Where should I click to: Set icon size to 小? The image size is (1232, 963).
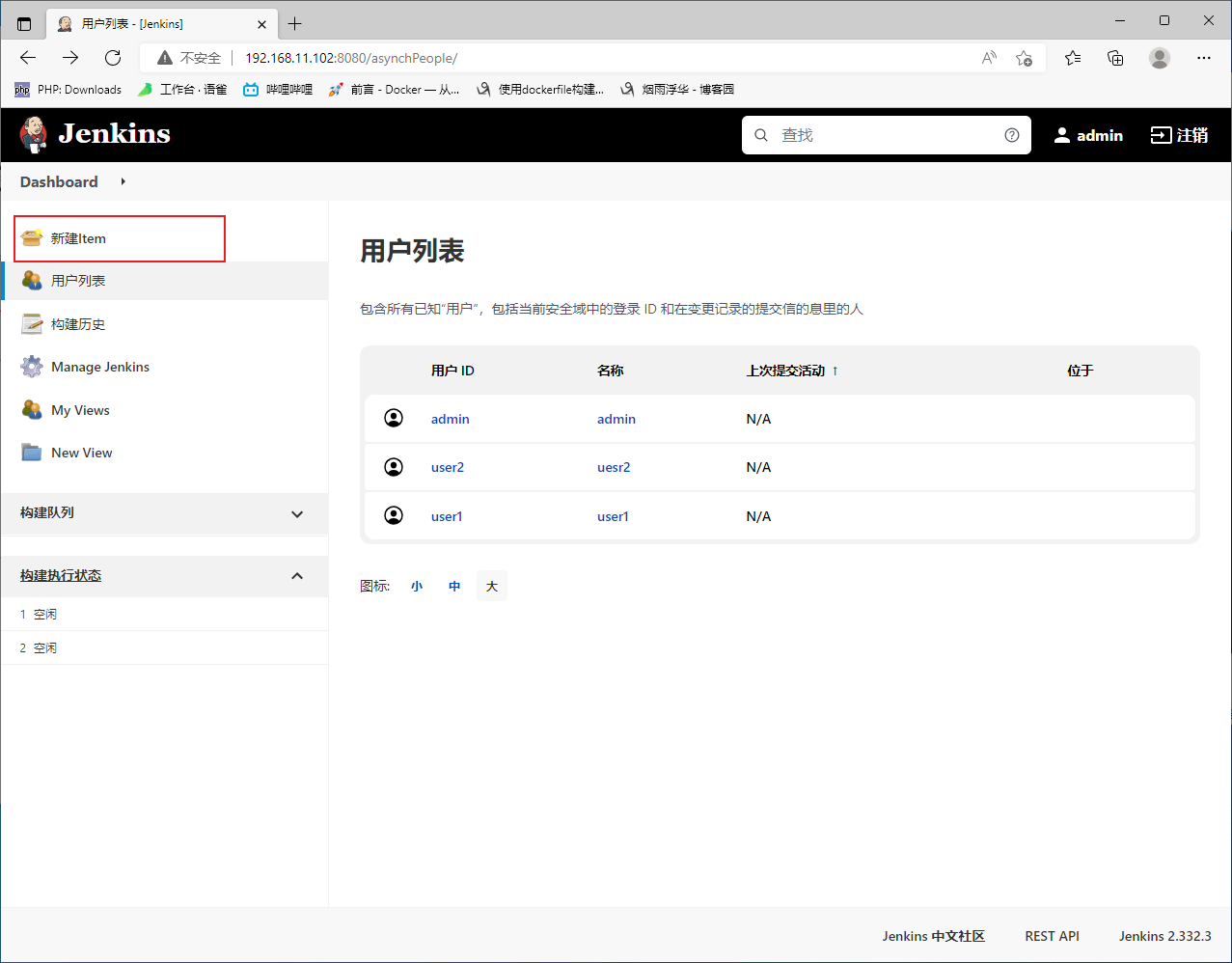click(x=417, y=586)
